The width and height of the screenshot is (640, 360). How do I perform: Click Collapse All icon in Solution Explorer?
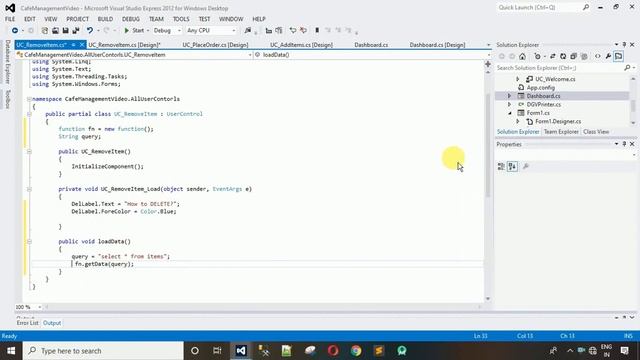573,56
